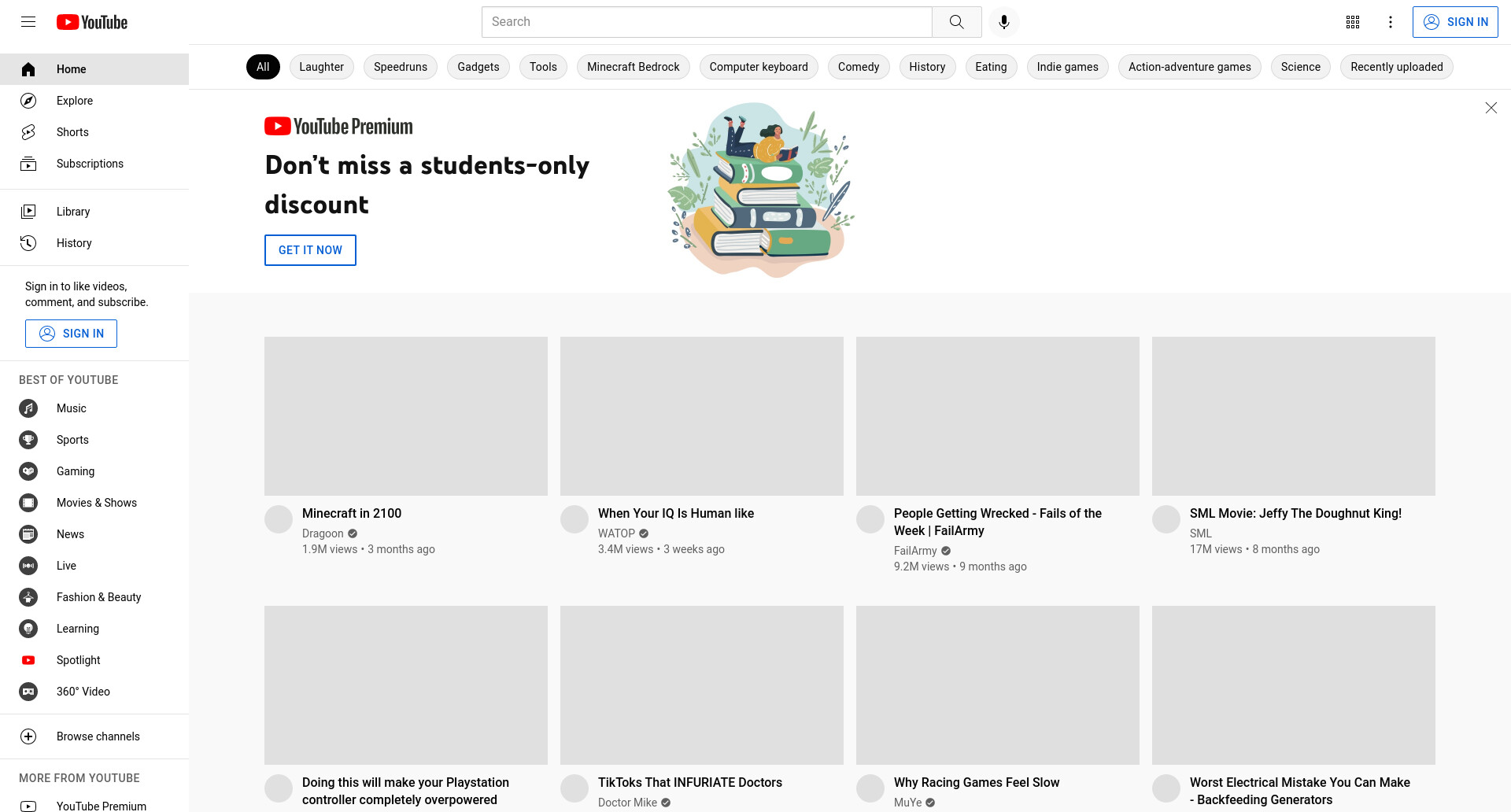The width and height of the screenshot is (1511, 812).
Task: Open the settings three-dot menu
Action: pyautogui.click(x=1391, y=22)
